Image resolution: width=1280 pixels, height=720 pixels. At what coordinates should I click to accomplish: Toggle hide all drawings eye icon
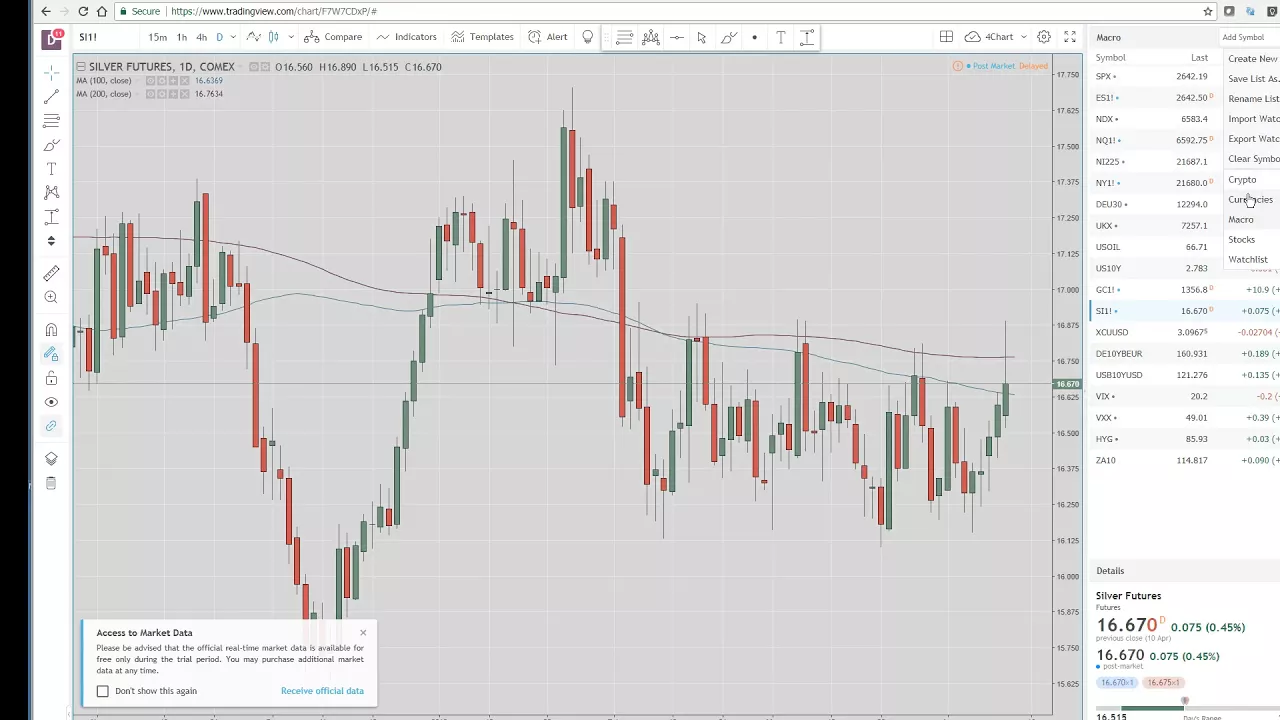51,402
